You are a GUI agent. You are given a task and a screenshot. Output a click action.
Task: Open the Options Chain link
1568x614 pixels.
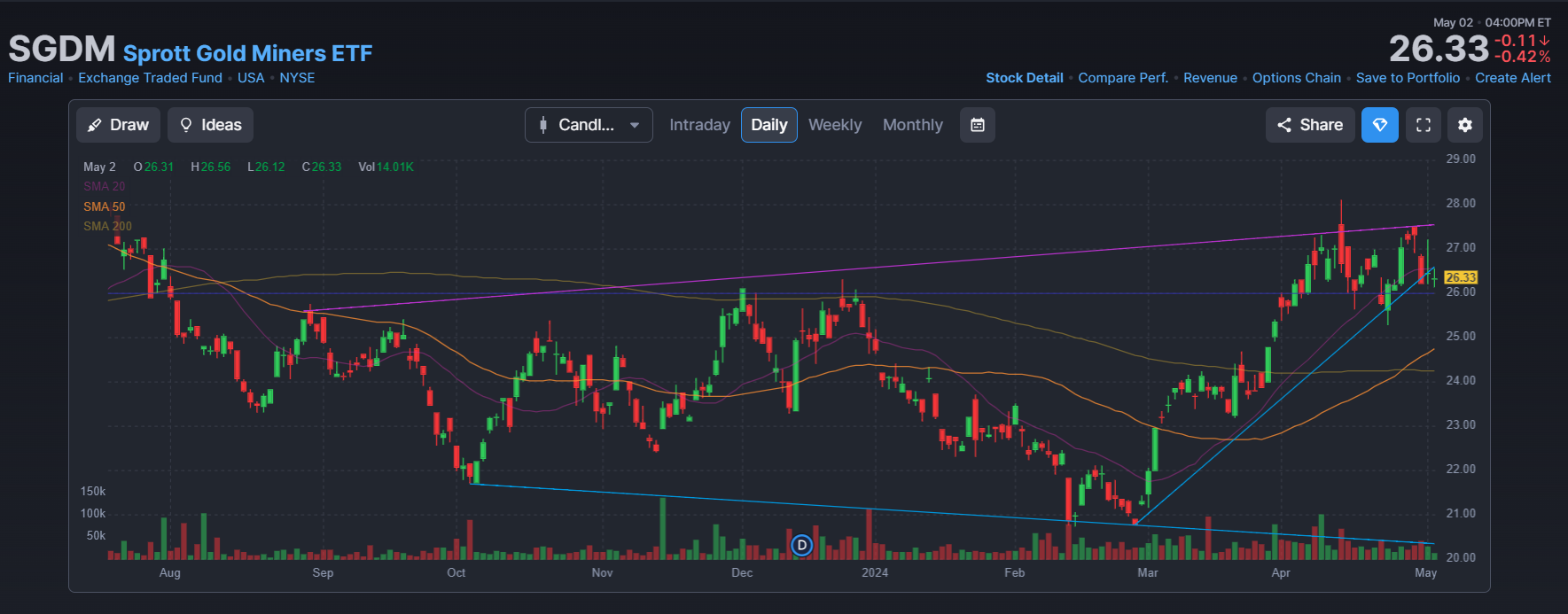coord(1297,78)
